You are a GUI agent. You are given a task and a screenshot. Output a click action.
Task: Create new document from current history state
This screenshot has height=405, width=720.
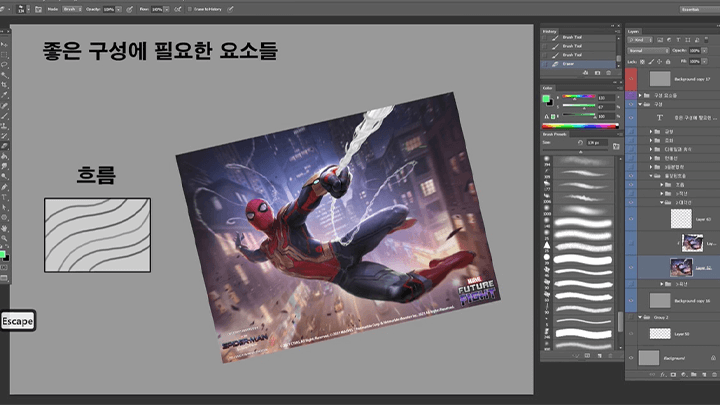(585, 73)
